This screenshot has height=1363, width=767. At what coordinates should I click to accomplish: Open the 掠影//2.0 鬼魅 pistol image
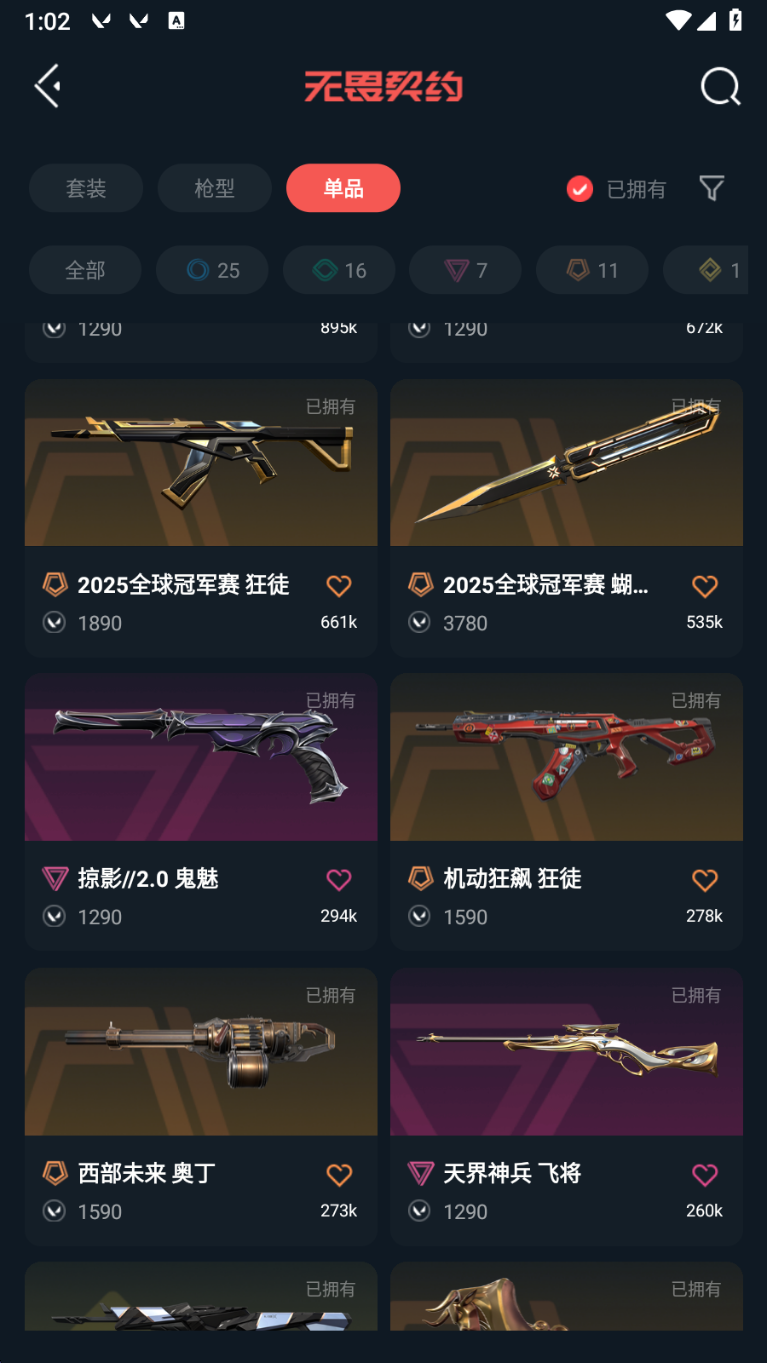tap(201, 757)
